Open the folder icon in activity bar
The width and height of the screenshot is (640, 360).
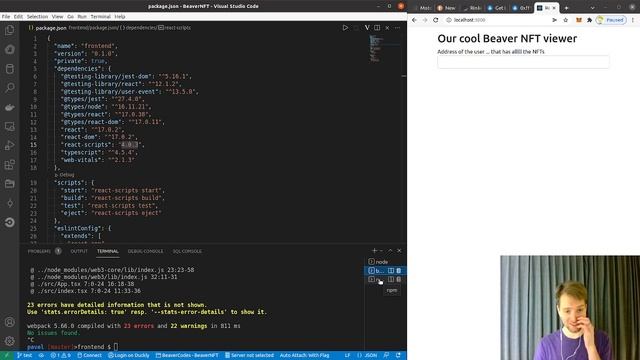pos(9,184)
